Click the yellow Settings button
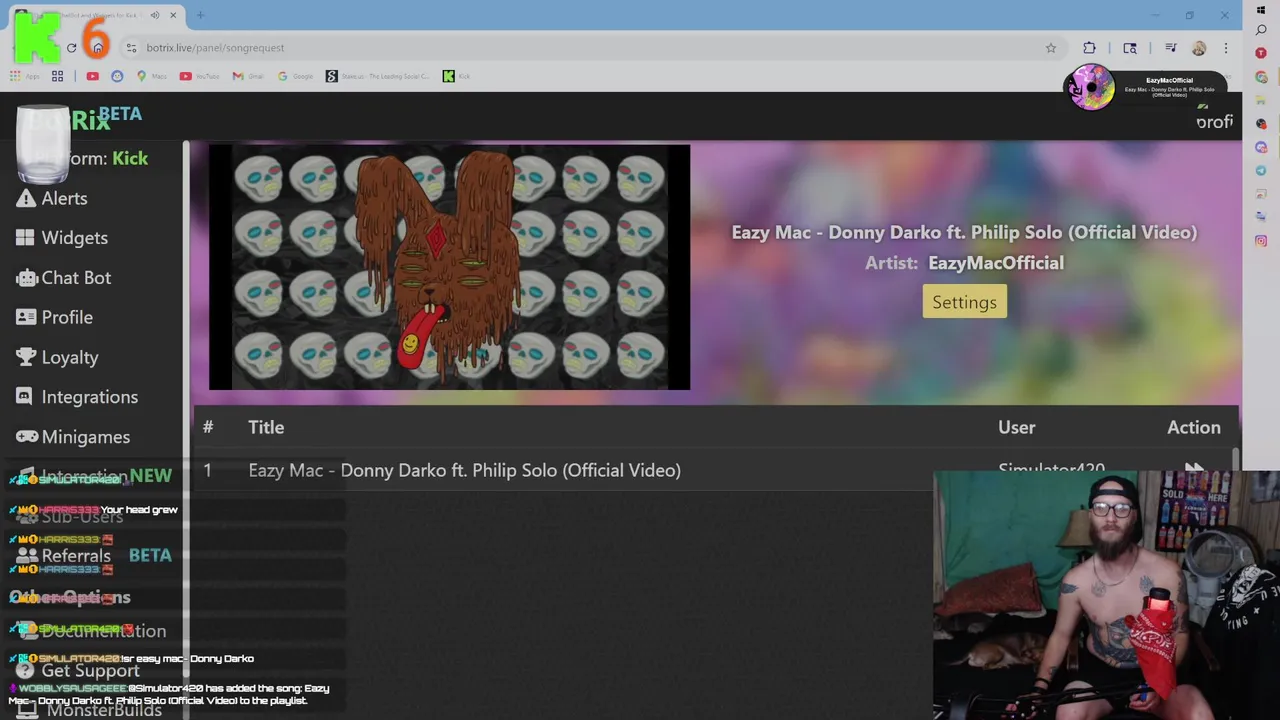Viewport: 1280px width, 720px height. coord(964,302)
